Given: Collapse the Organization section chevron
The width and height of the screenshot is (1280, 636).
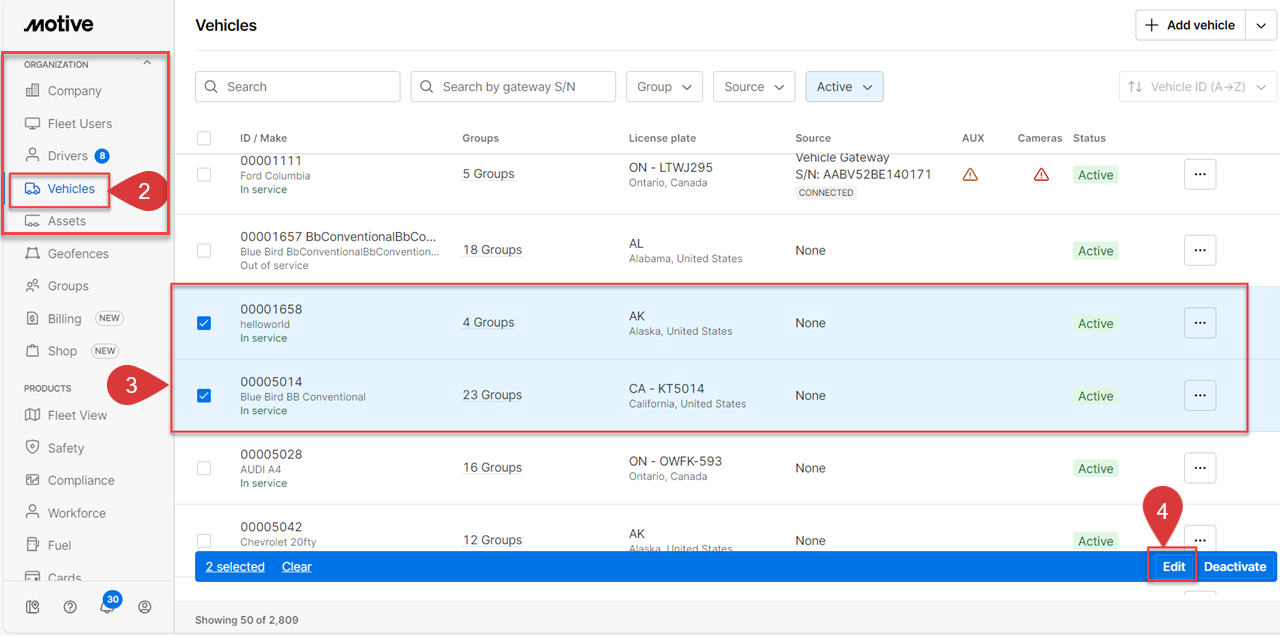Looking at the screenshot, I should click(147, 64).
